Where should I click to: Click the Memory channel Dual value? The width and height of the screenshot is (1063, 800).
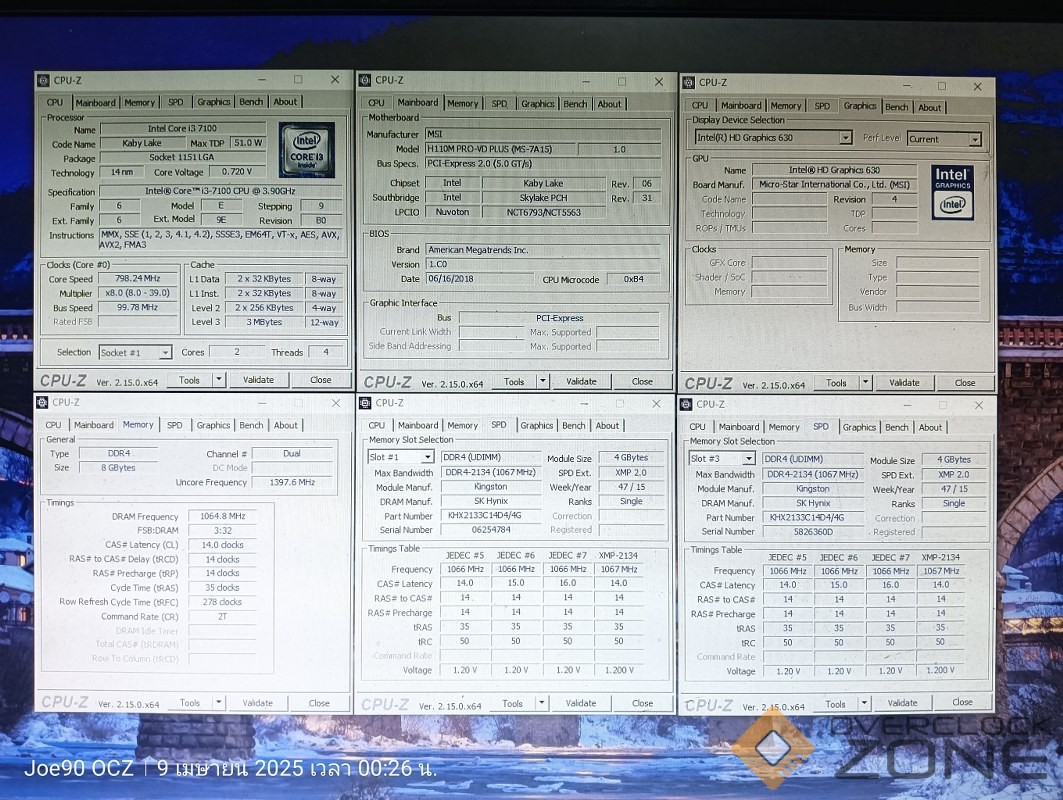coord(292,454)
